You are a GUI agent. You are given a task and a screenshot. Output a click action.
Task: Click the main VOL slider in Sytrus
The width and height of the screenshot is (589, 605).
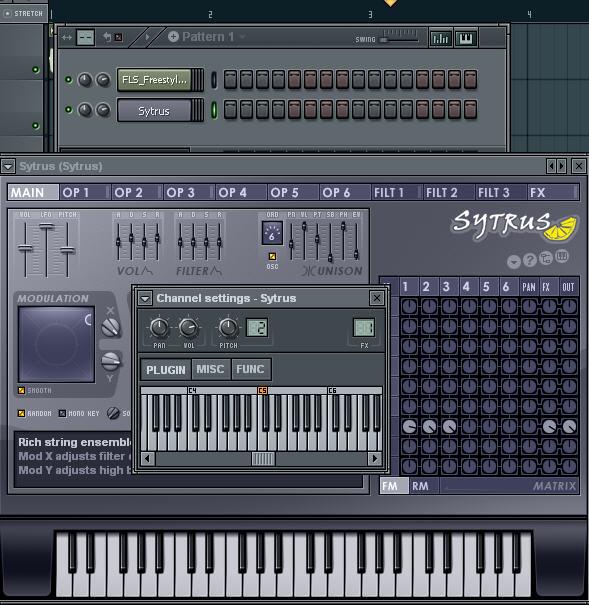coord(25,249)
